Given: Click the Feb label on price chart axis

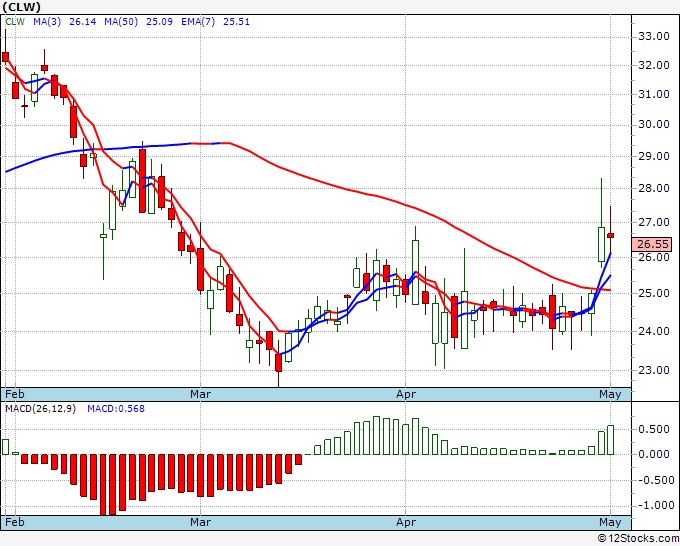Looking at the screenshot, I should [x=15, y=394].
